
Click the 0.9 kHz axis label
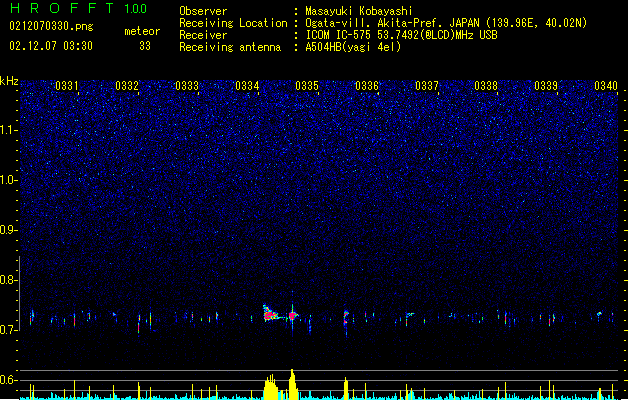tap(8, 230)
